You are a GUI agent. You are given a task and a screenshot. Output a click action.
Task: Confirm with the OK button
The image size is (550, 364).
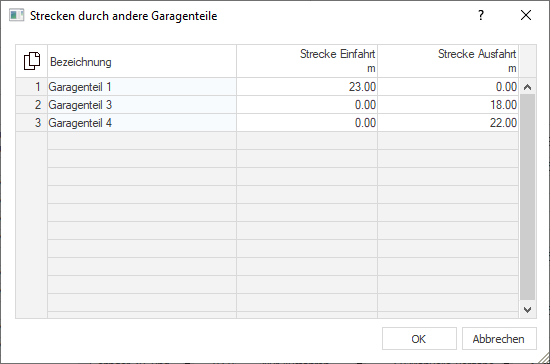click(x=419, y=339)
